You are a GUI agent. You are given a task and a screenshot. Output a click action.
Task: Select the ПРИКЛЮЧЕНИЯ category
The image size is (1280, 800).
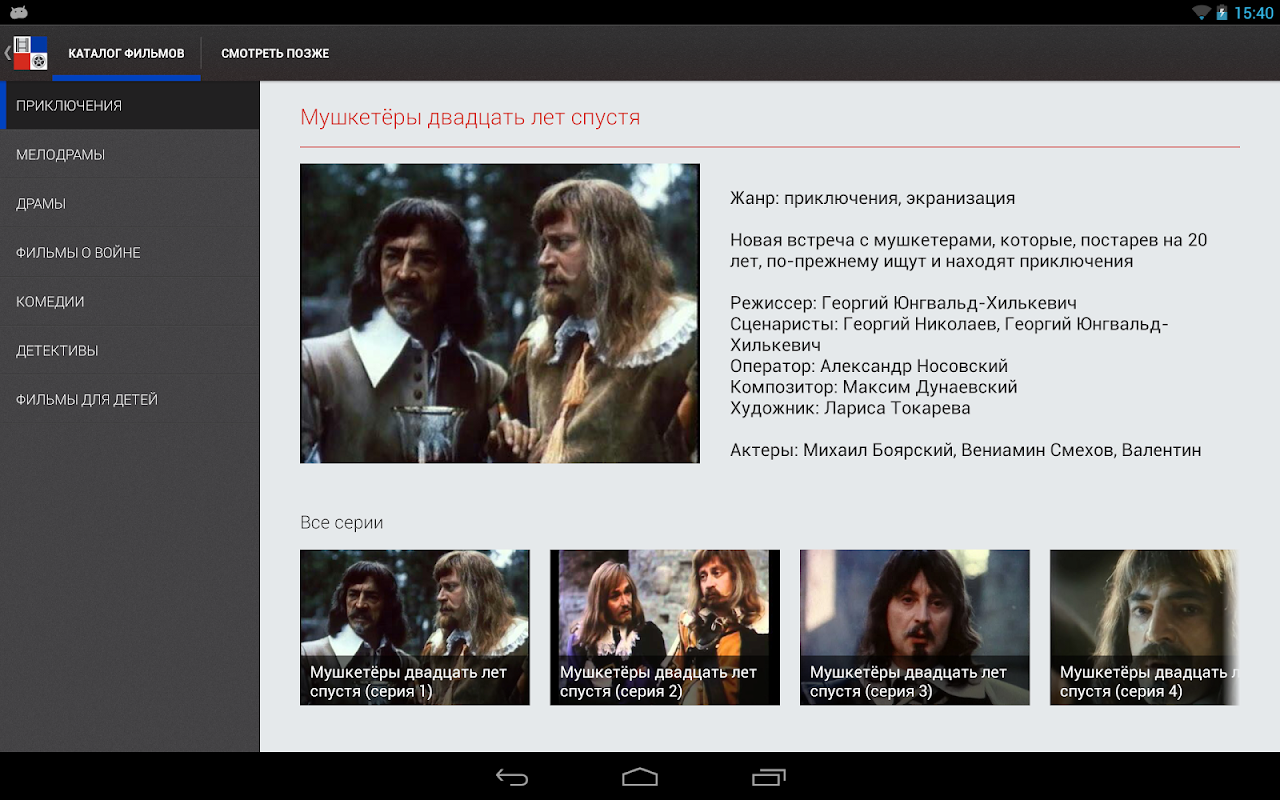(x=130, y=105)
